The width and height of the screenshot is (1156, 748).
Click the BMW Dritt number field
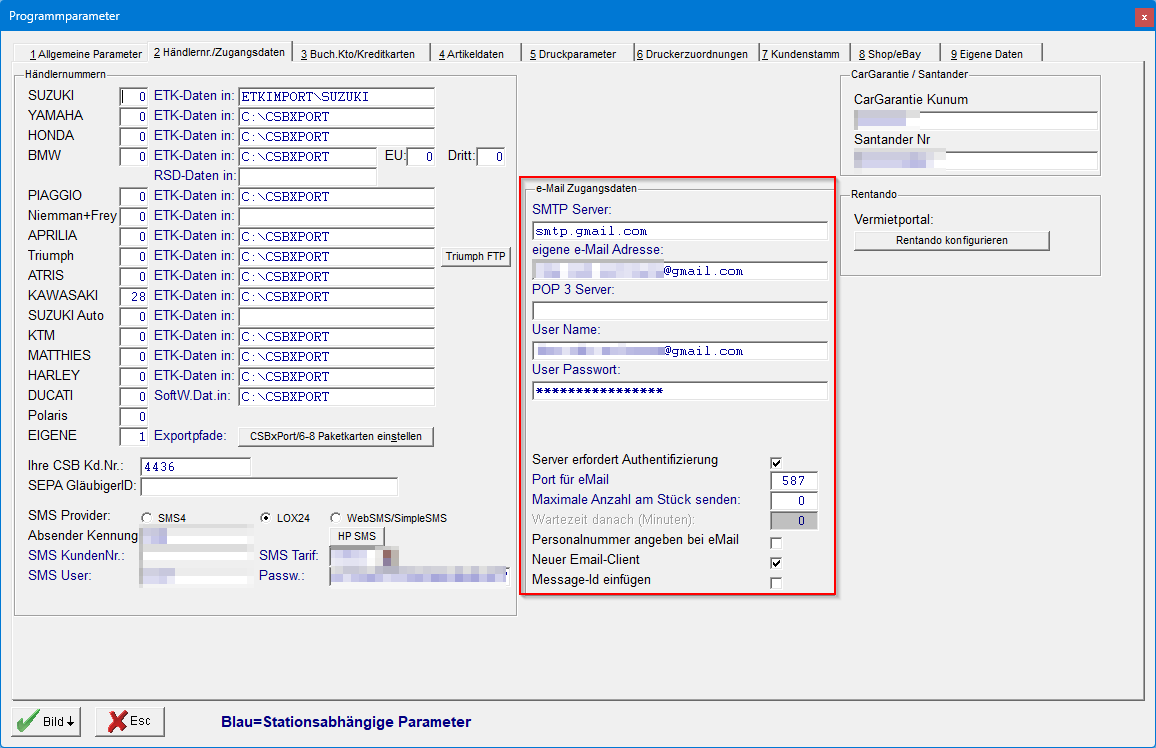[490, 156]
